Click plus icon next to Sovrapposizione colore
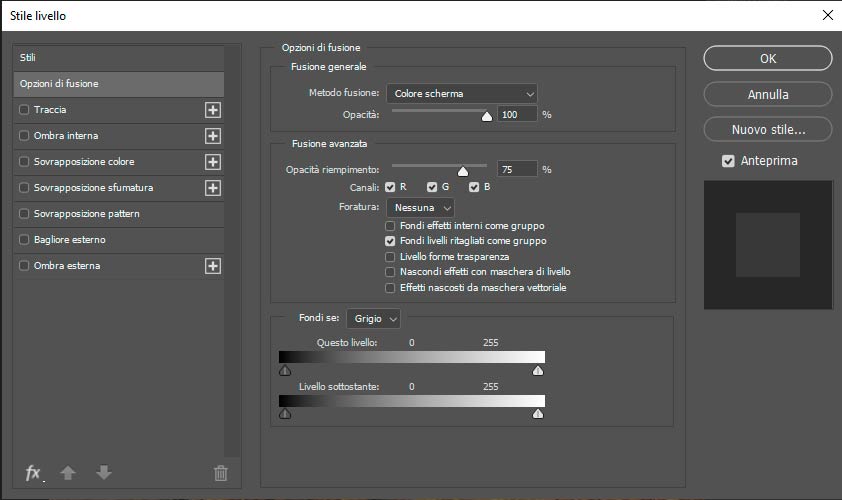 click(x=213, y=162)
